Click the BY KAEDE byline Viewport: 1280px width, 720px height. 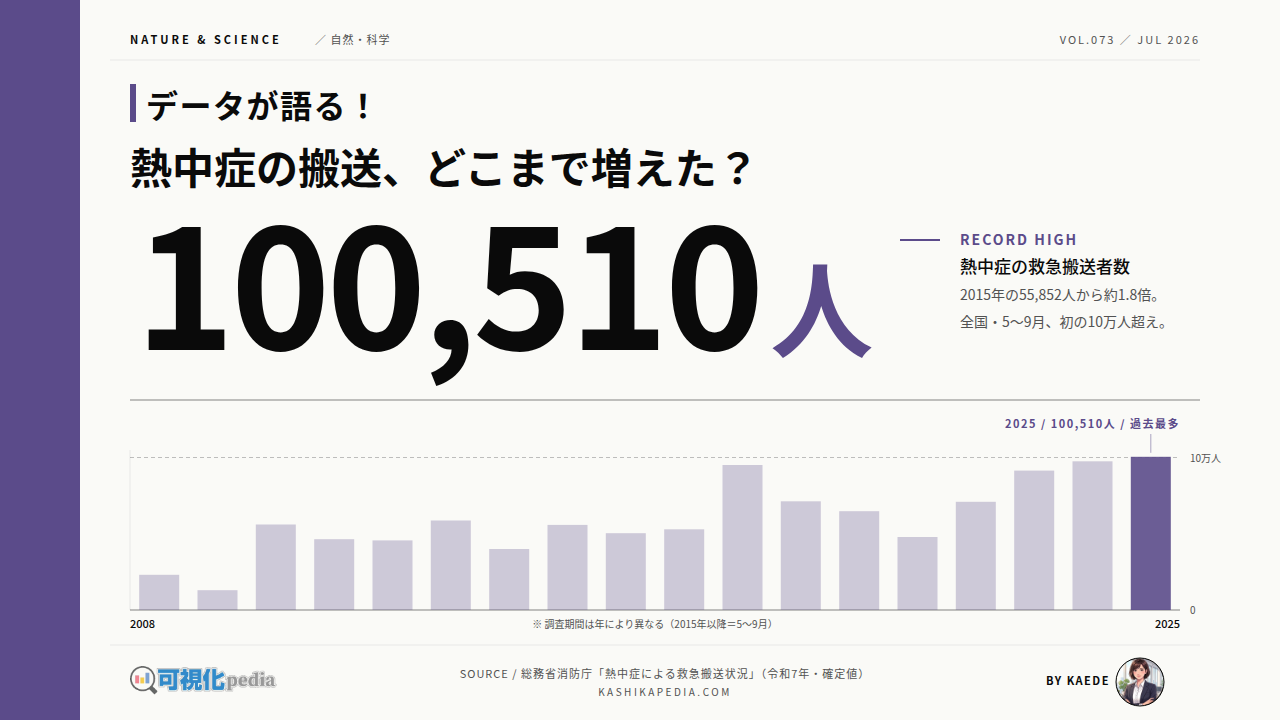1077,681
